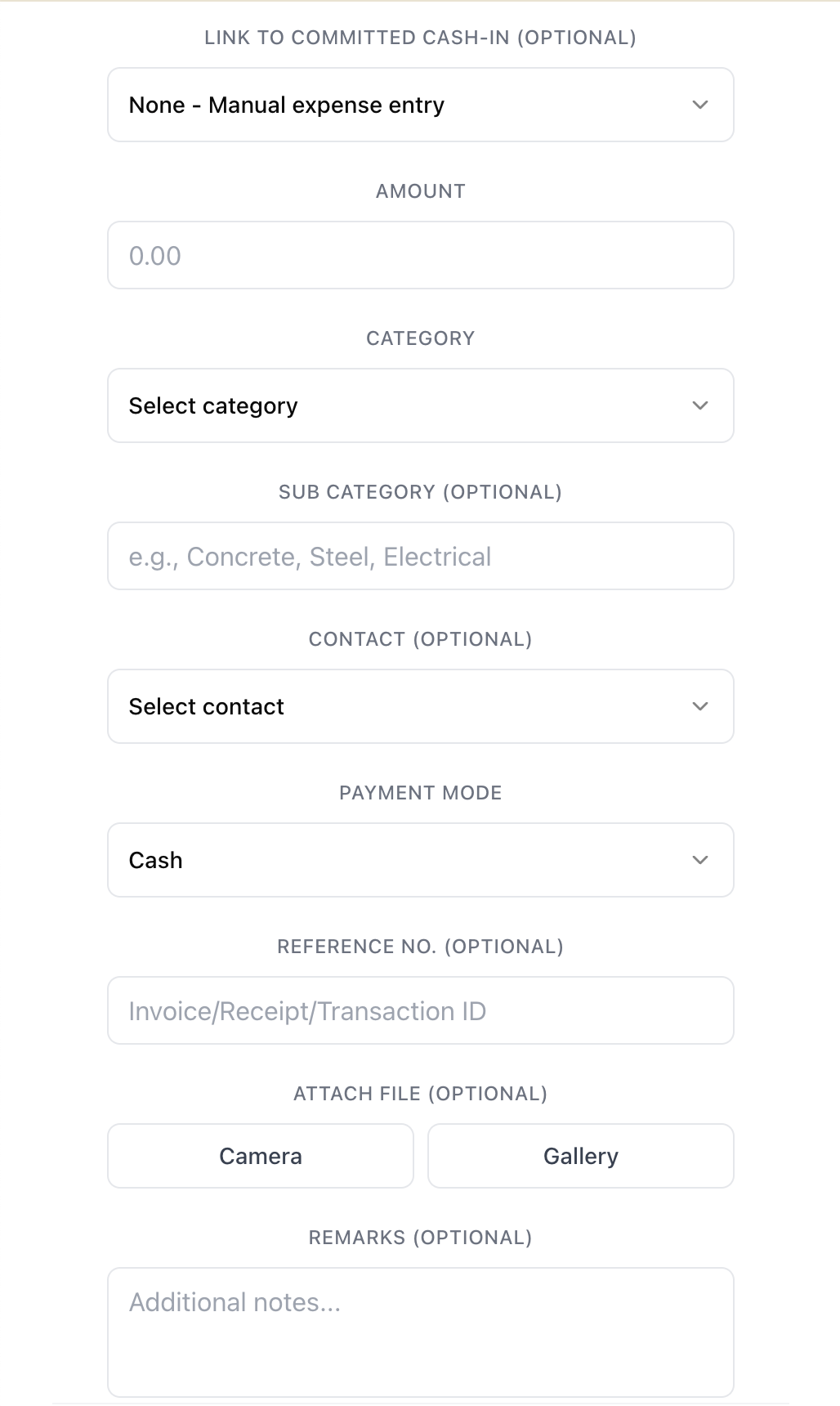Click the chevron arrow in the Category selector

[699, 405]
